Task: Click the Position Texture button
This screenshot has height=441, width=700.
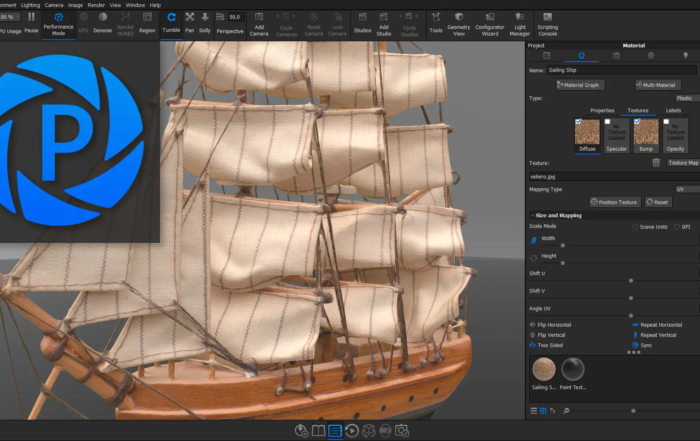Action: coord(615,202)
